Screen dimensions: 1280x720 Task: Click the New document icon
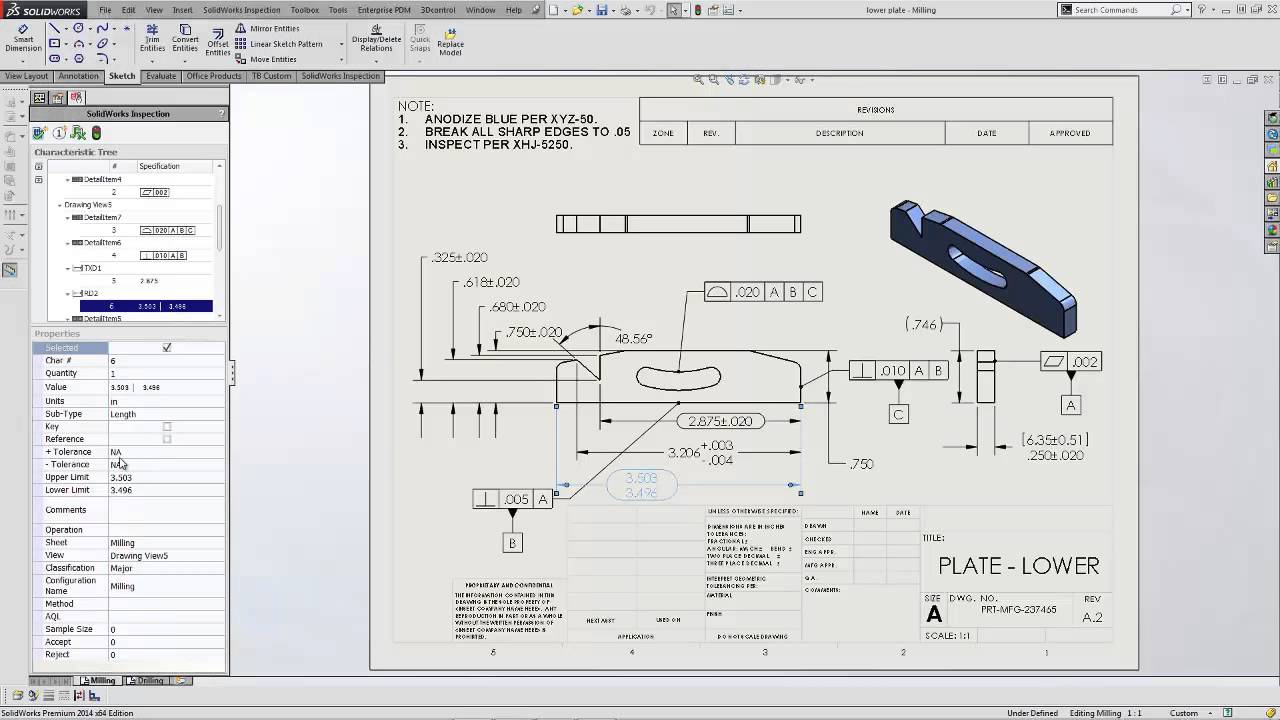tap(553, 10)
